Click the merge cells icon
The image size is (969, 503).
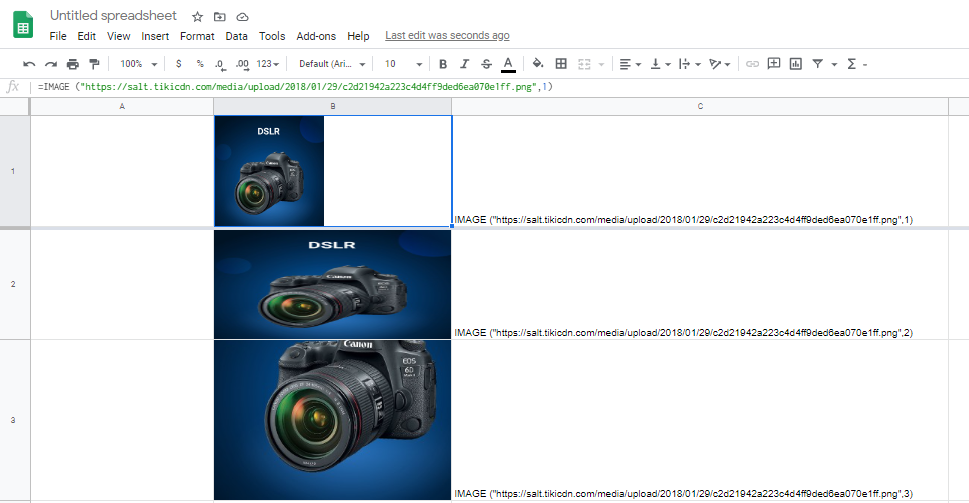584,64
